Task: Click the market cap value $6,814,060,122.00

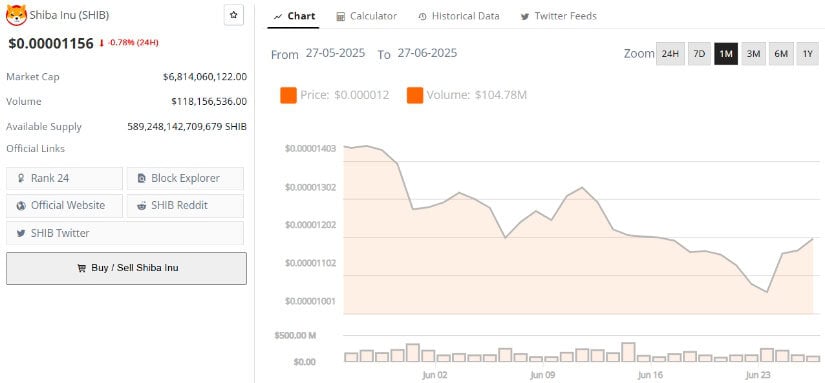Action: click(205, 77)
